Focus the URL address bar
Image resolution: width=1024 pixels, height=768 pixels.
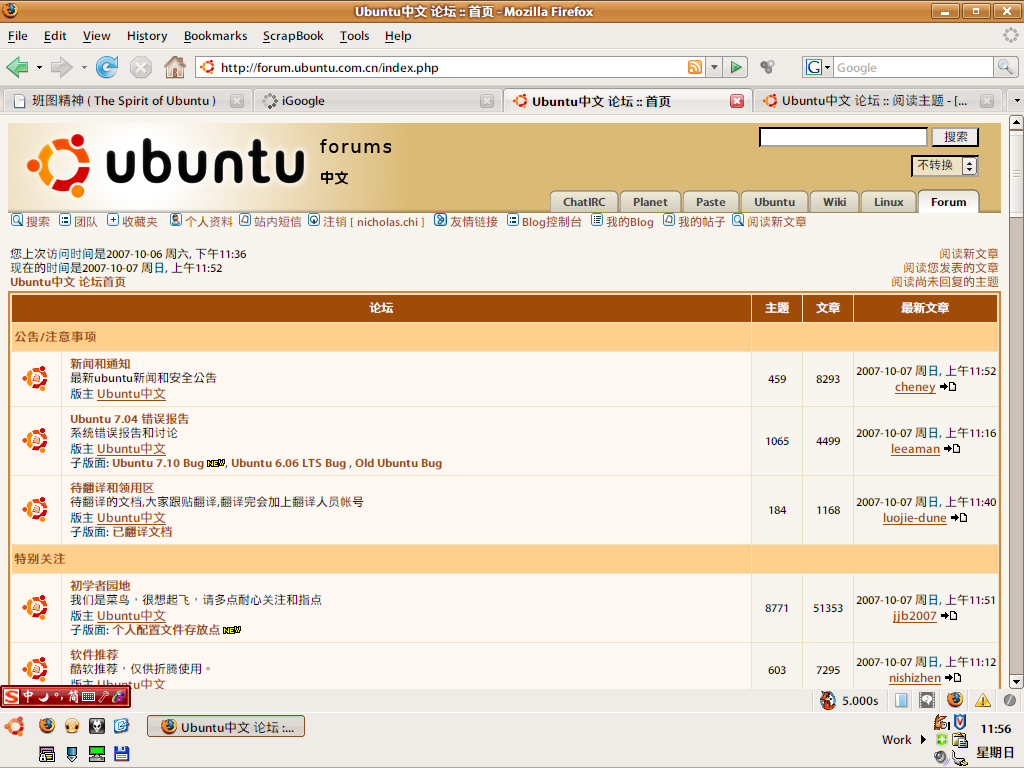(452, 67)
